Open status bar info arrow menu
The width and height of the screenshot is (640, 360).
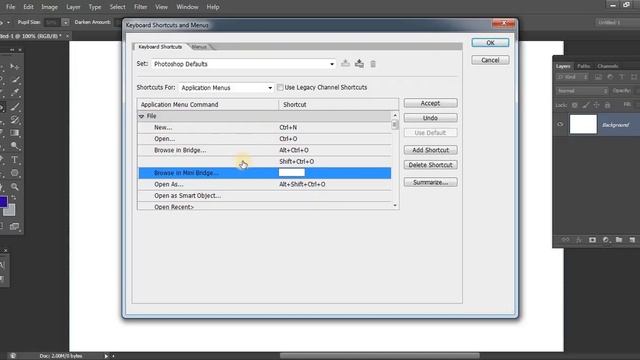(x=106, y=356)
